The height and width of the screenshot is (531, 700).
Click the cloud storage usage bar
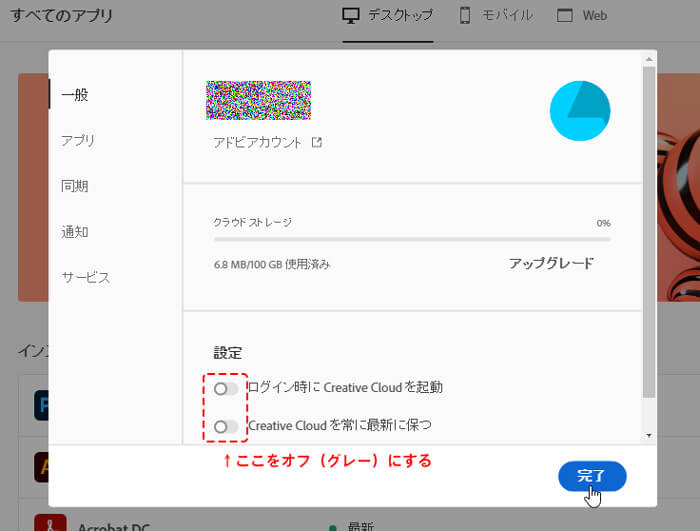pos(412,239)
